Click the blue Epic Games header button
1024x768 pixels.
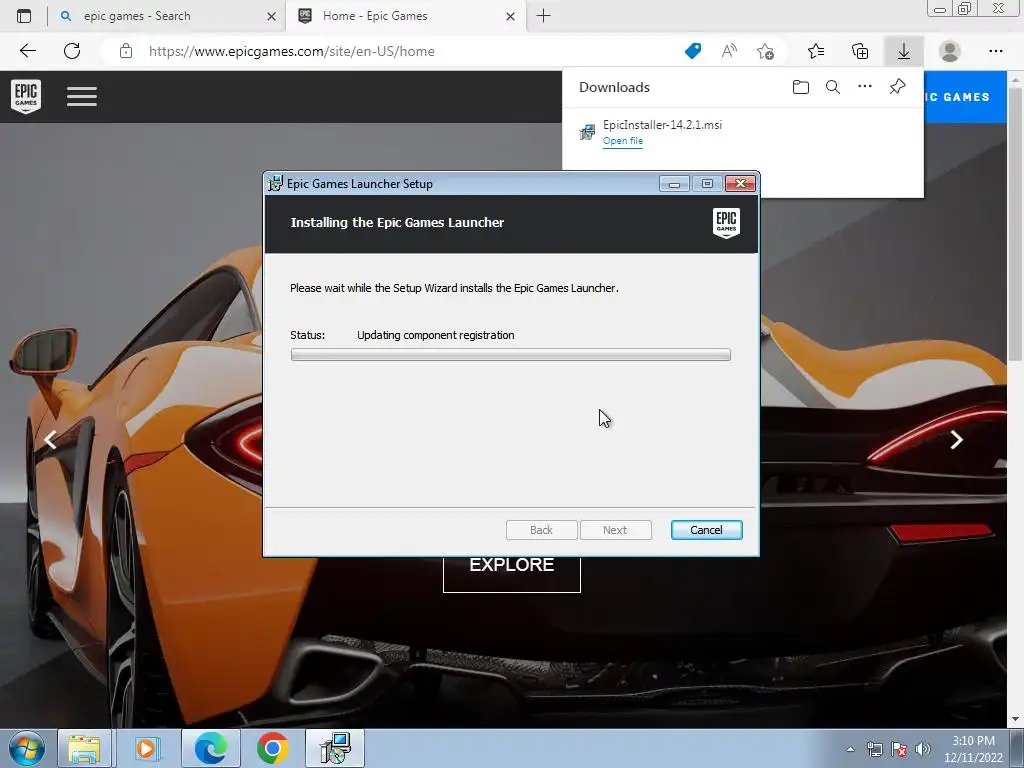tap(965, 97)
